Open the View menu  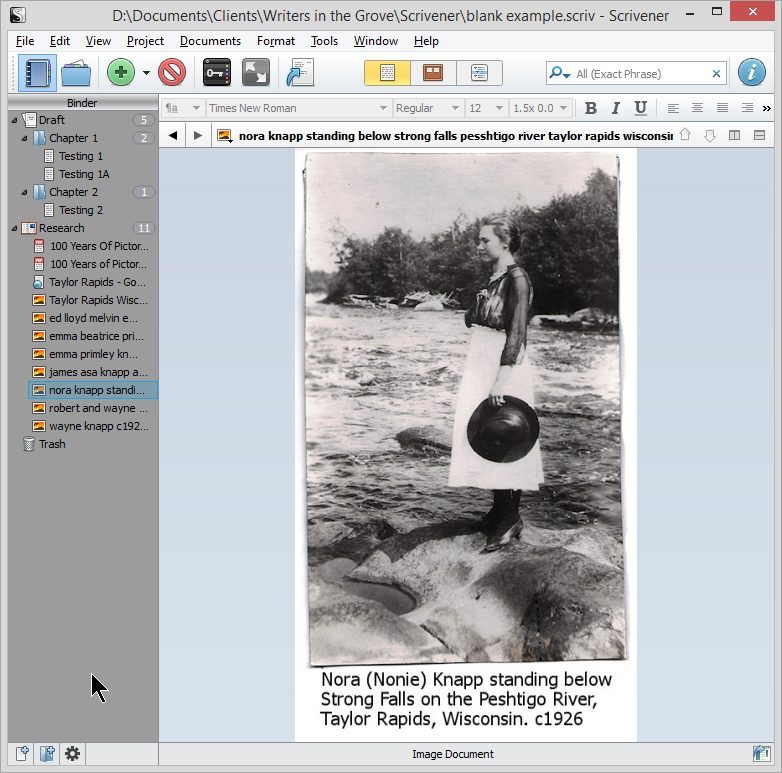[98, 41]
